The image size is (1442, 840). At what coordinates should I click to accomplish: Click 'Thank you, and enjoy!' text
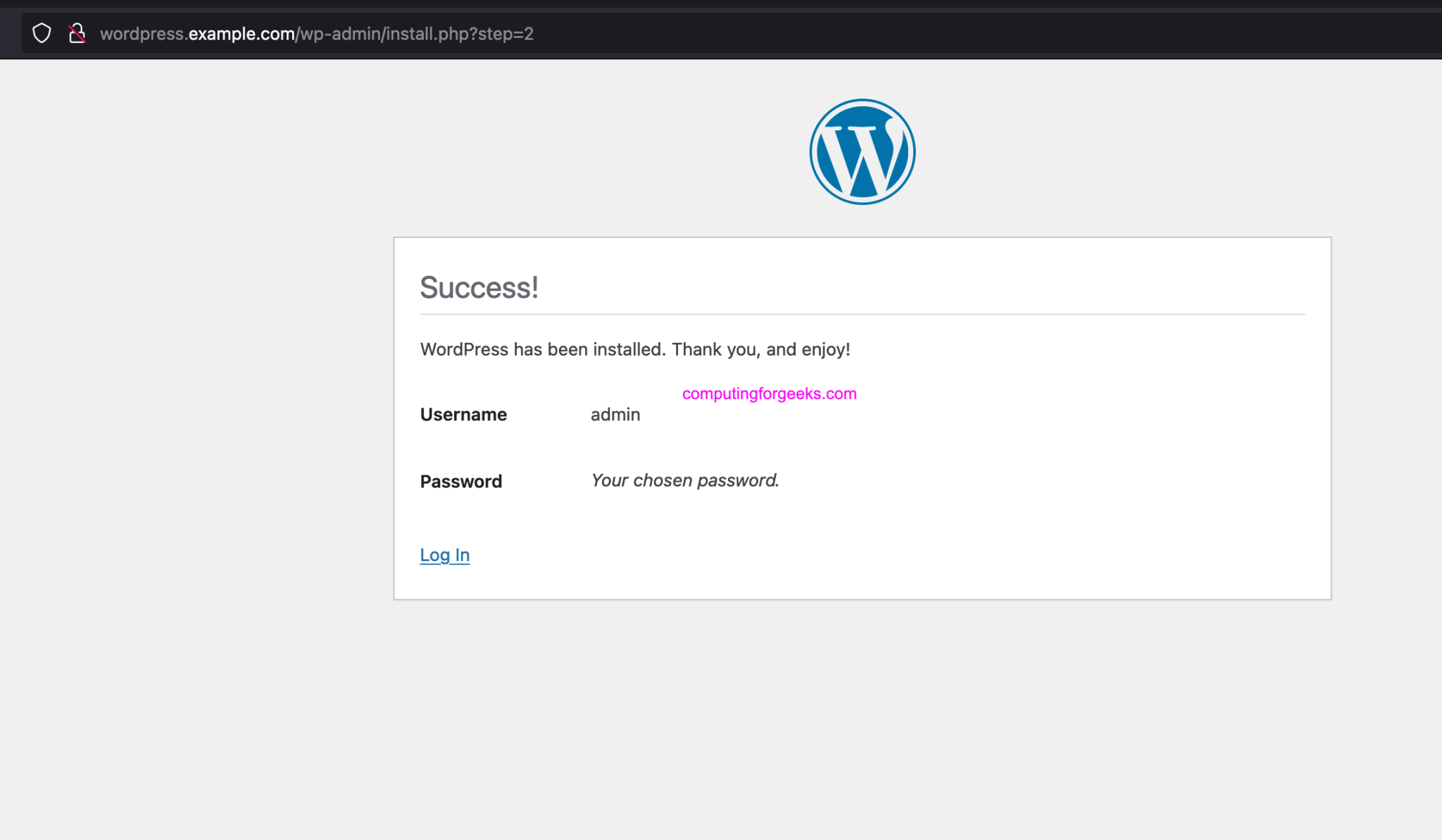tap(760, 349)
